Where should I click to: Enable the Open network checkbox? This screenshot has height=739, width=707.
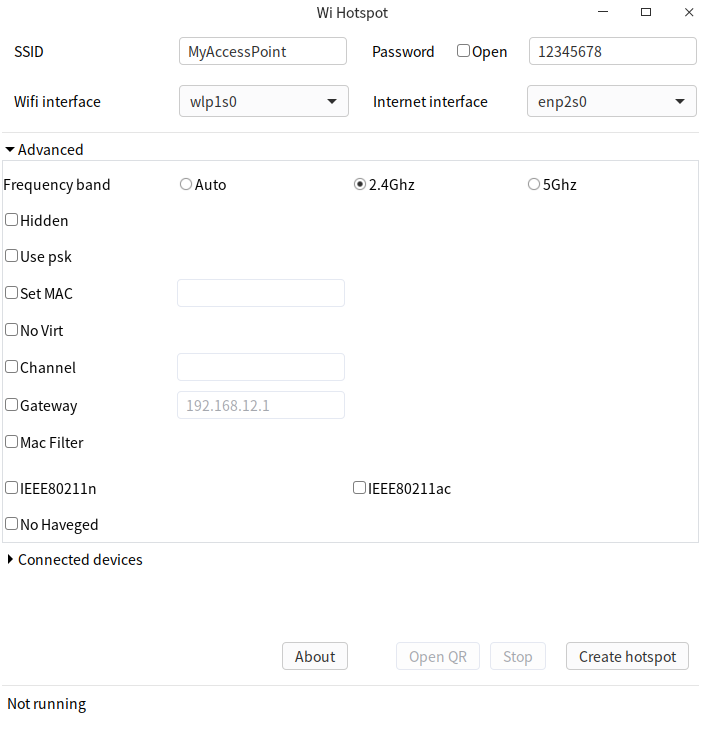coord(464,51)
